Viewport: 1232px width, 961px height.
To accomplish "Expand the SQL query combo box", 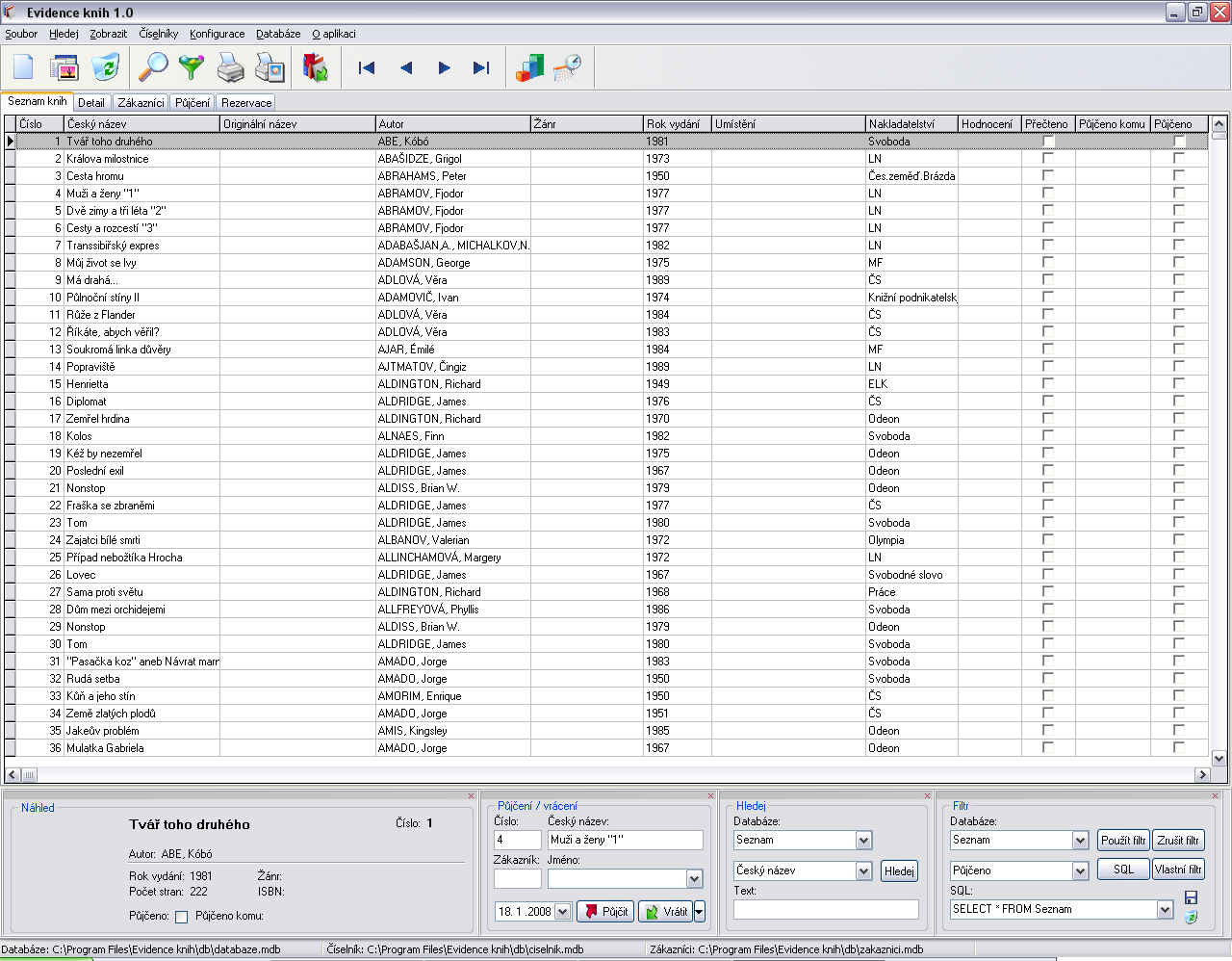I will [x=1165, y=910].
